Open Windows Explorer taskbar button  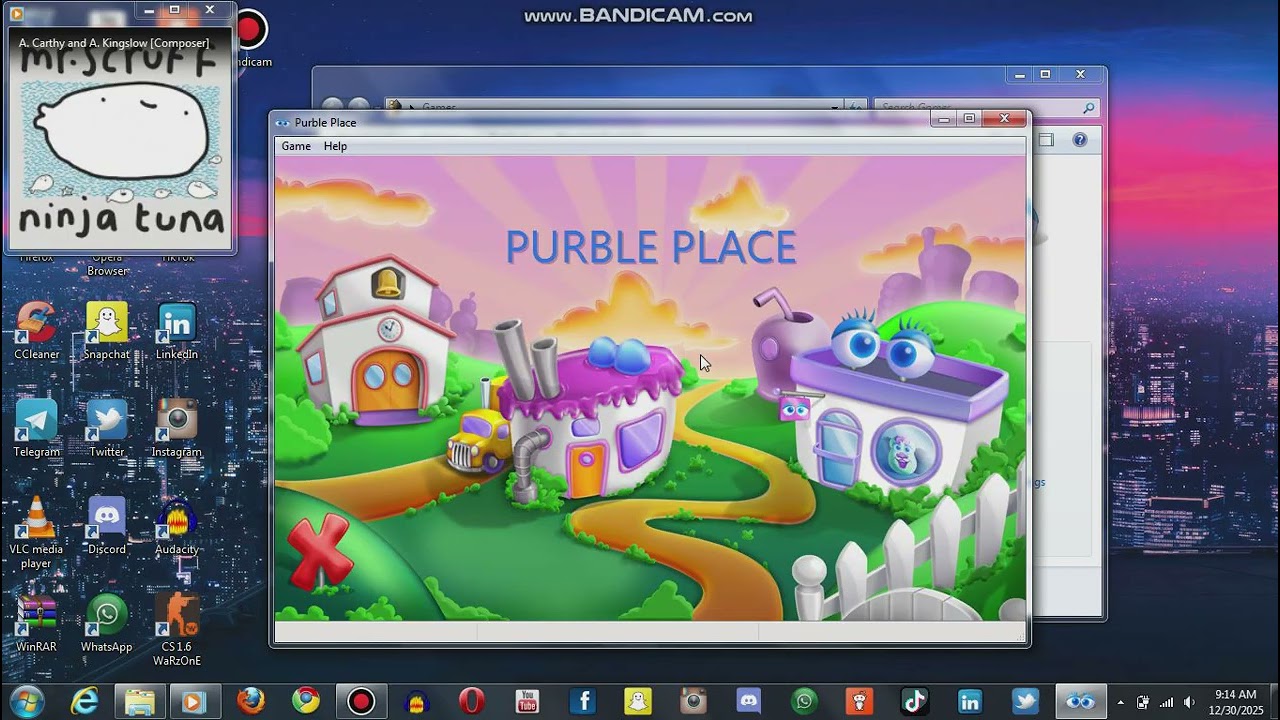140,702
